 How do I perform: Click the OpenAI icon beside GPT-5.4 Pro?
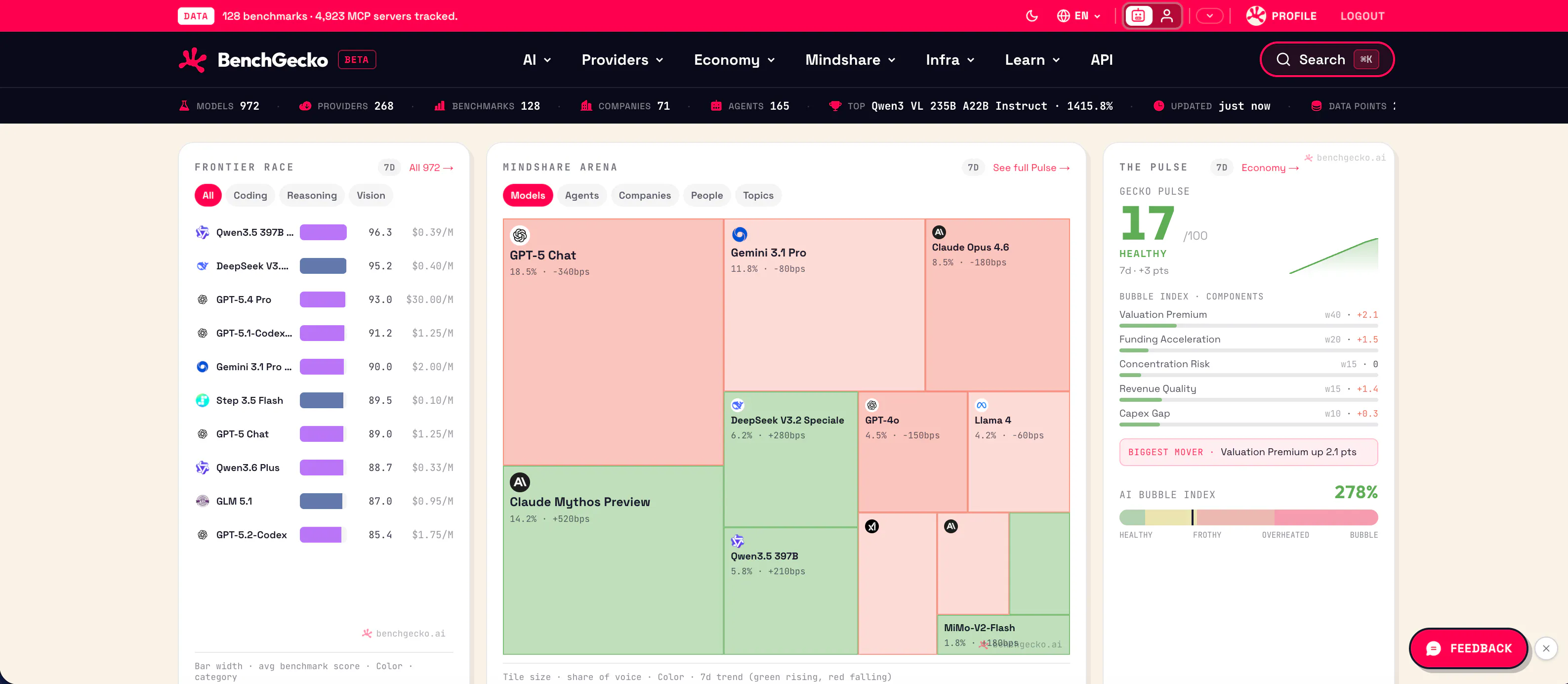(x=202, y=299)
